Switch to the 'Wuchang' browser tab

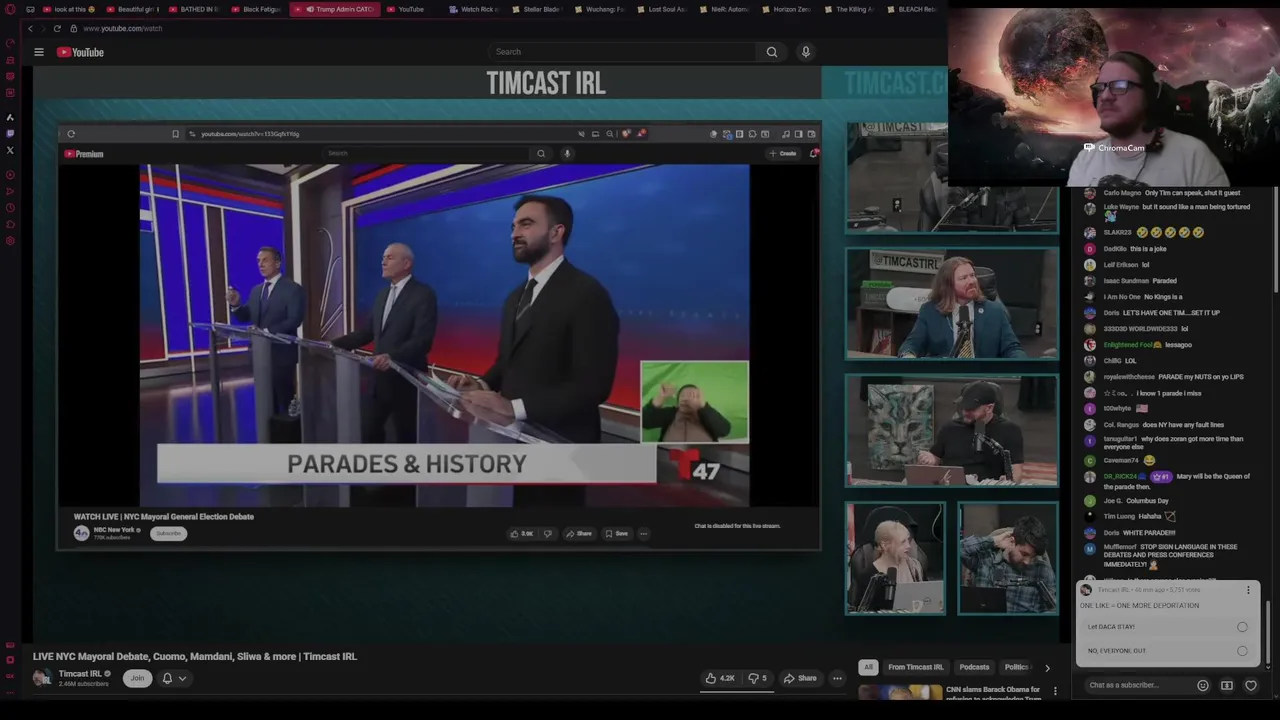tap(599, 9)
